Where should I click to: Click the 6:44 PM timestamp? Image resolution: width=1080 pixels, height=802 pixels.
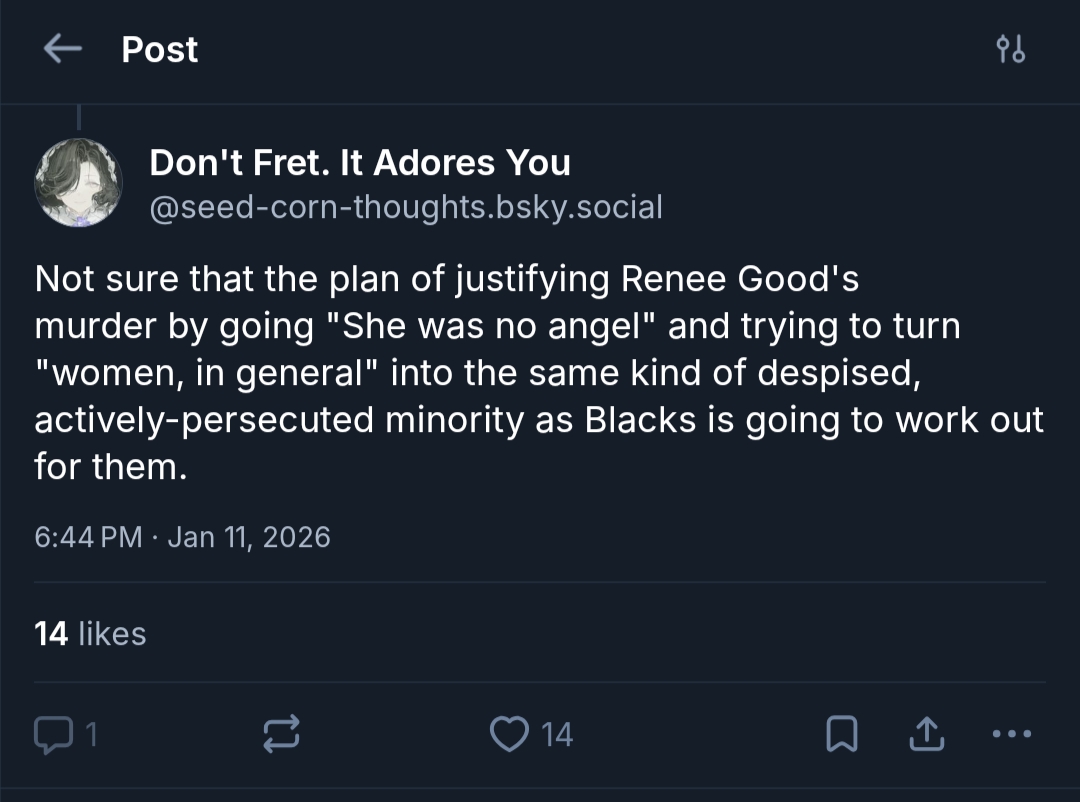(x=88, y=537)
